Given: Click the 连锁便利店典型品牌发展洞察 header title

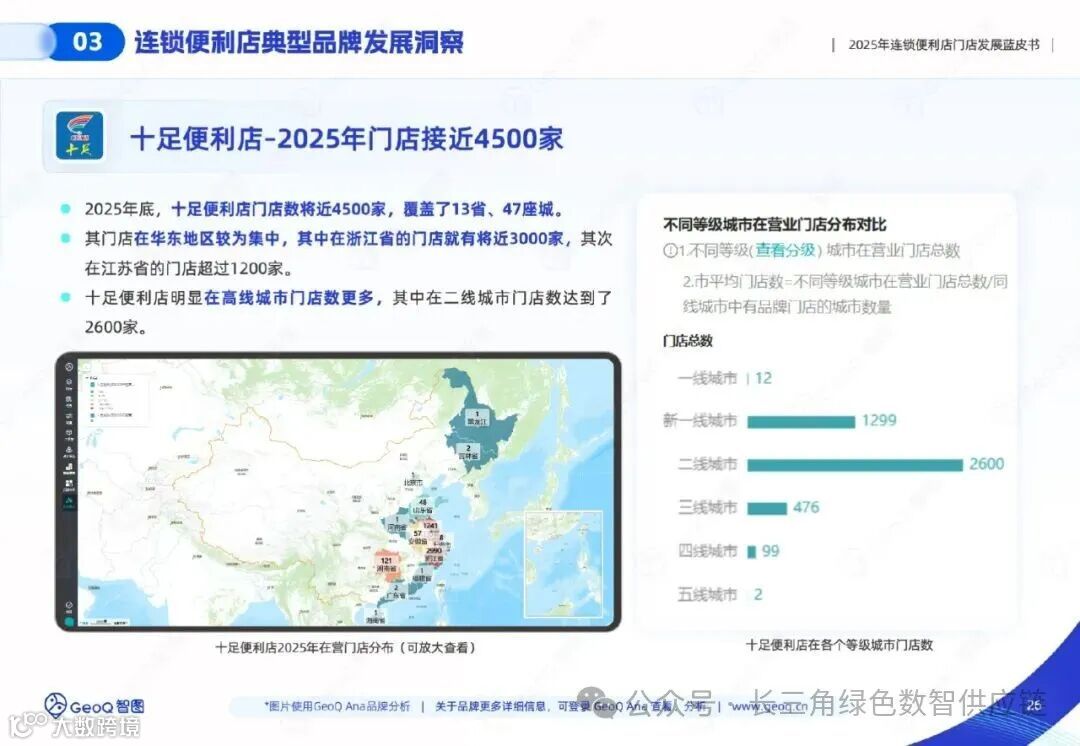Looking at the screenshot, I should (299, 42).
